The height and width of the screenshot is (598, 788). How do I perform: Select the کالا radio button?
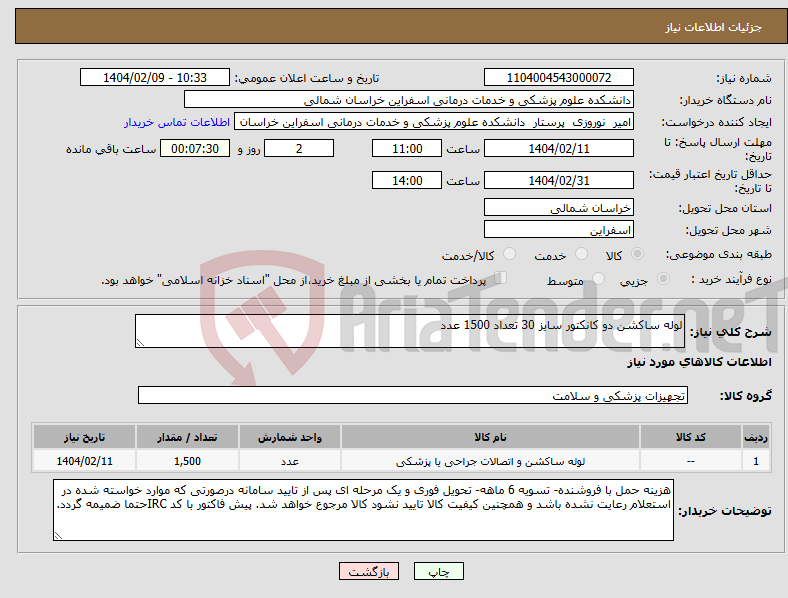coord(637,254)
